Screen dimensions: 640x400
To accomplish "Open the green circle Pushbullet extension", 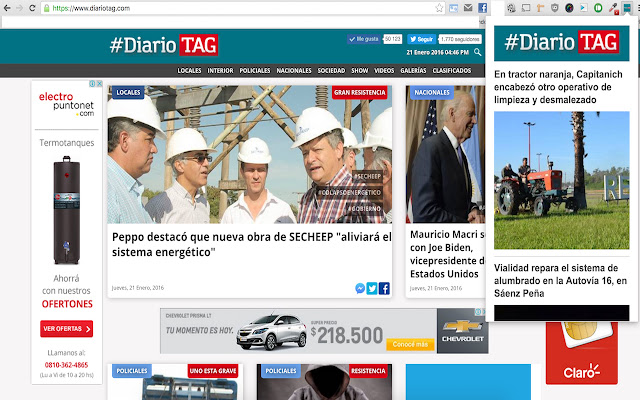I will 598,8.
